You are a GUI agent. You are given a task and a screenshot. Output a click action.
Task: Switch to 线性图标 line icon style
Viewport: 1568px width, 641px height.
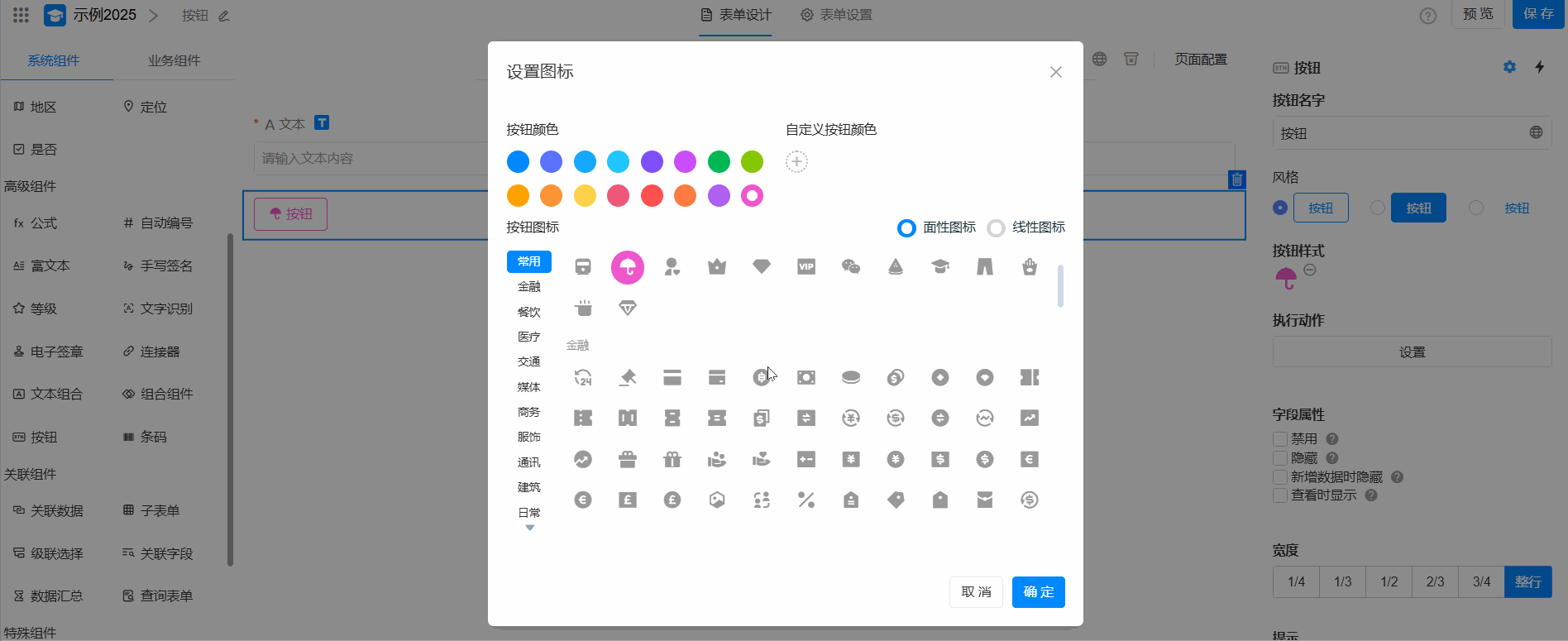click(997, 228)
